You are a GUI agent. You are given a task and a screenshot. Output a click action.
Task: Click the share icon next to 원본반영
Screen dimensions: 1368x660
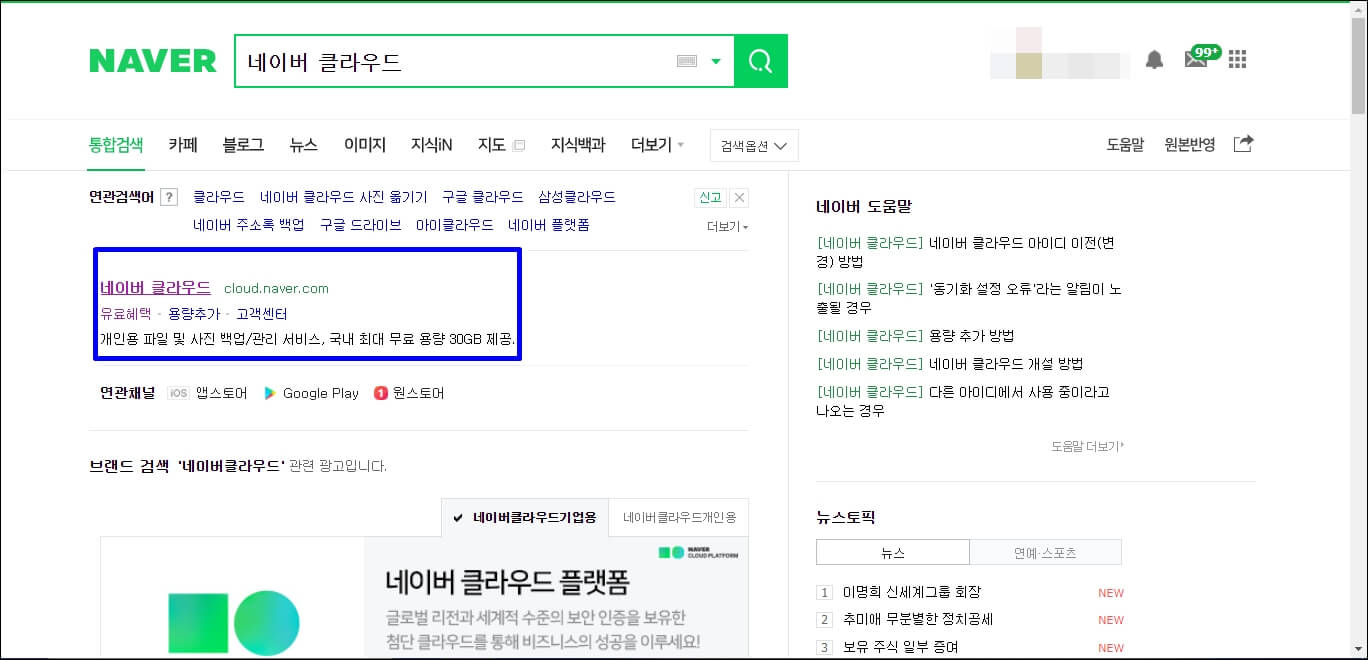(x=1243, y=144)
